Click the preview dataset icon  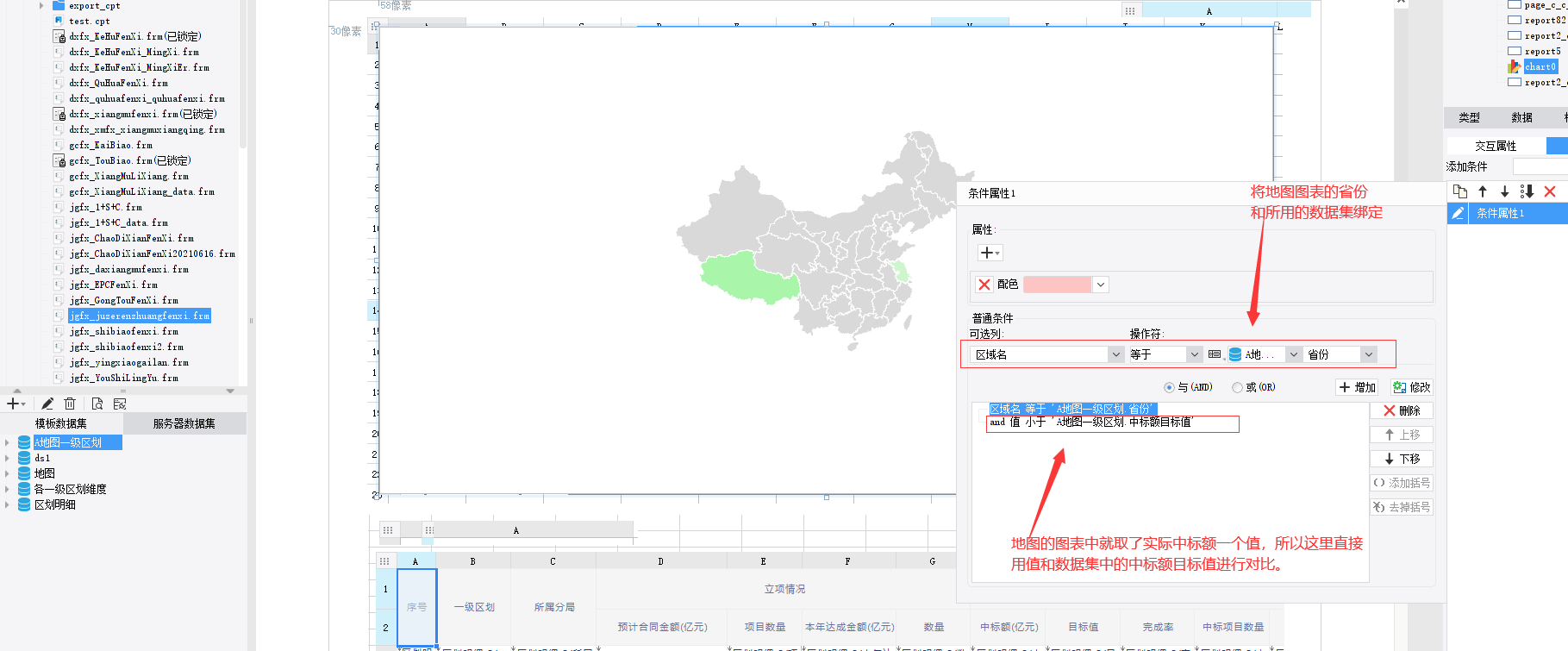(97, 404)
